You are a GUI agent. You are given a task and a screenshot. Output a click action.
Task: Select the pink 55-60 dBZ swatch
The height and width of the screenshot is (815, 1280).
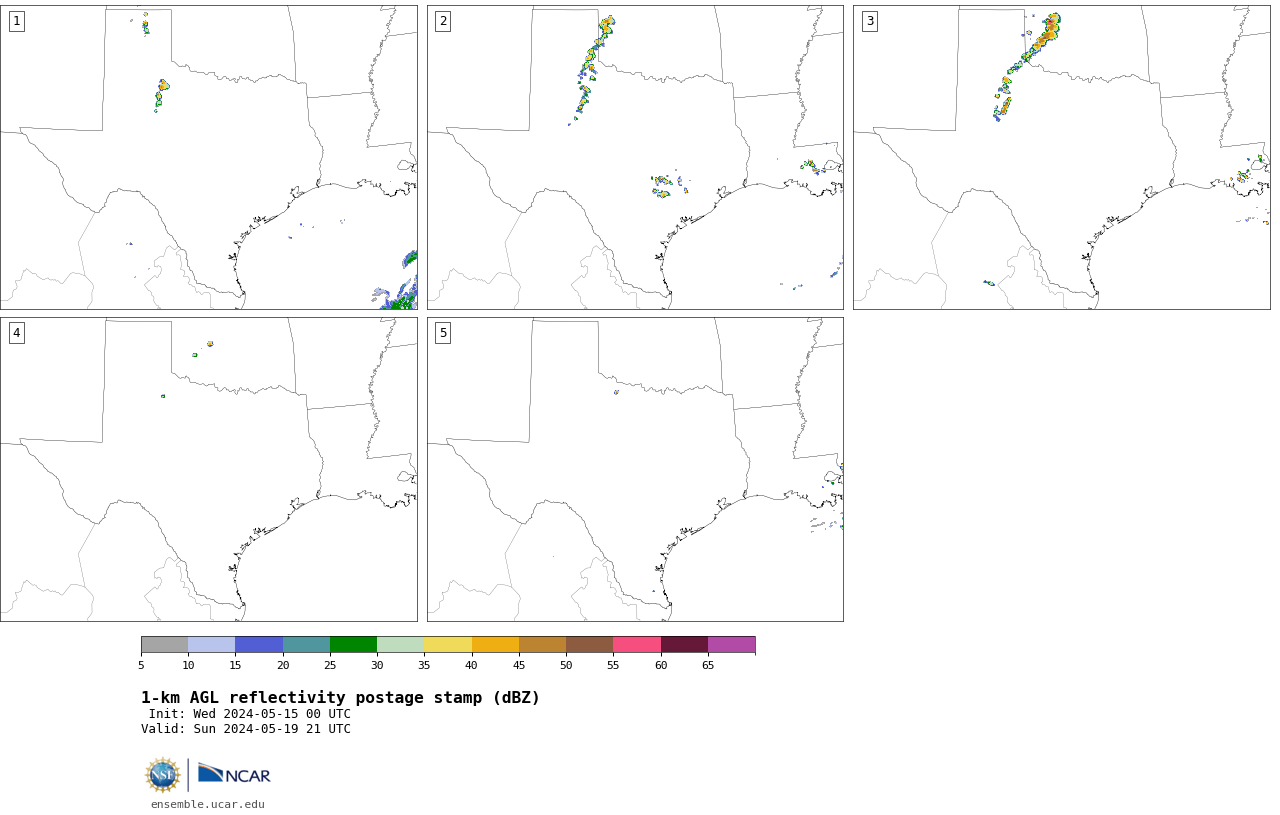click(637, 644)
